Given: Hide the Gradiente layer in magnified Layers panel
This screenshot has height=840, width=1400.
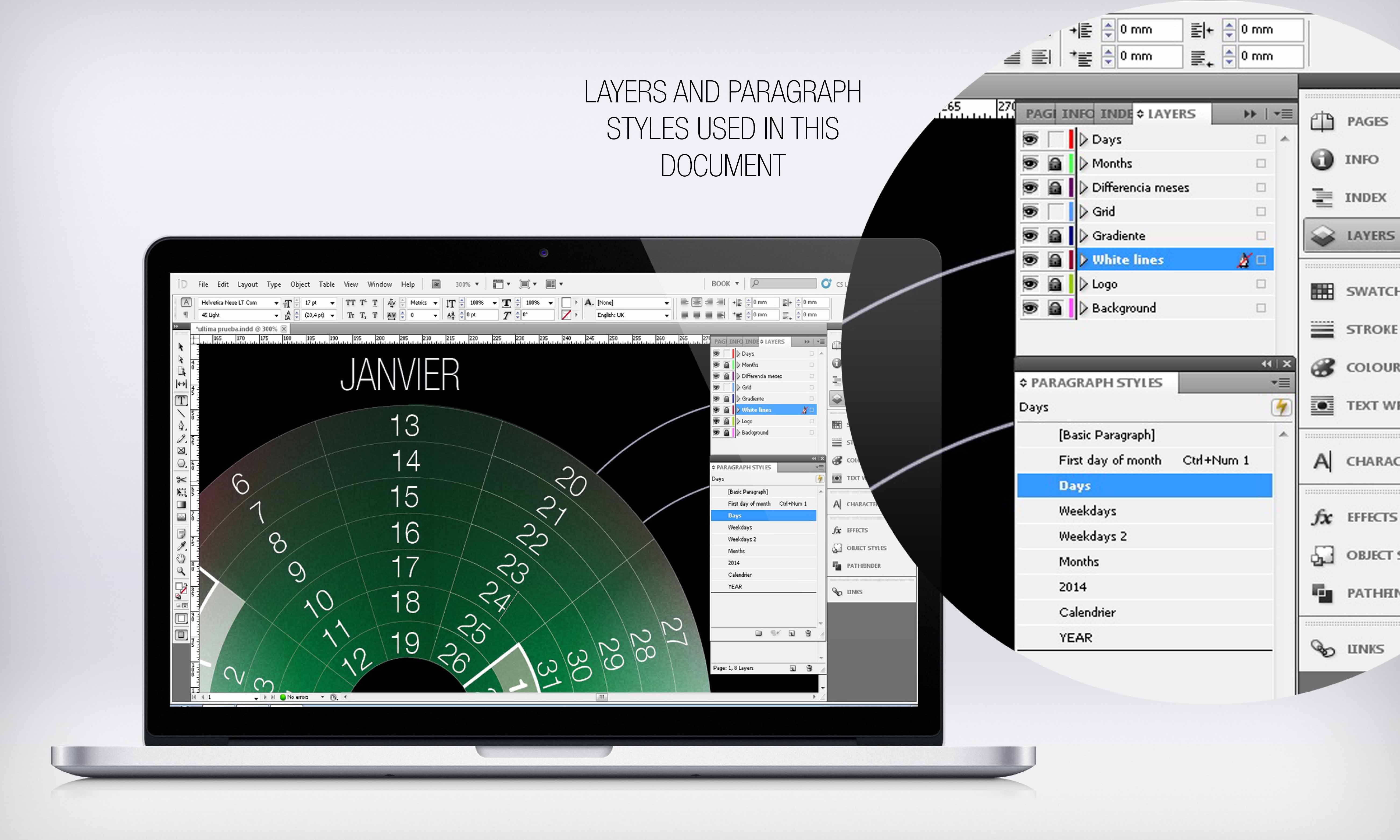Looking at the screenshot, I should click(x=1030, y=235).
